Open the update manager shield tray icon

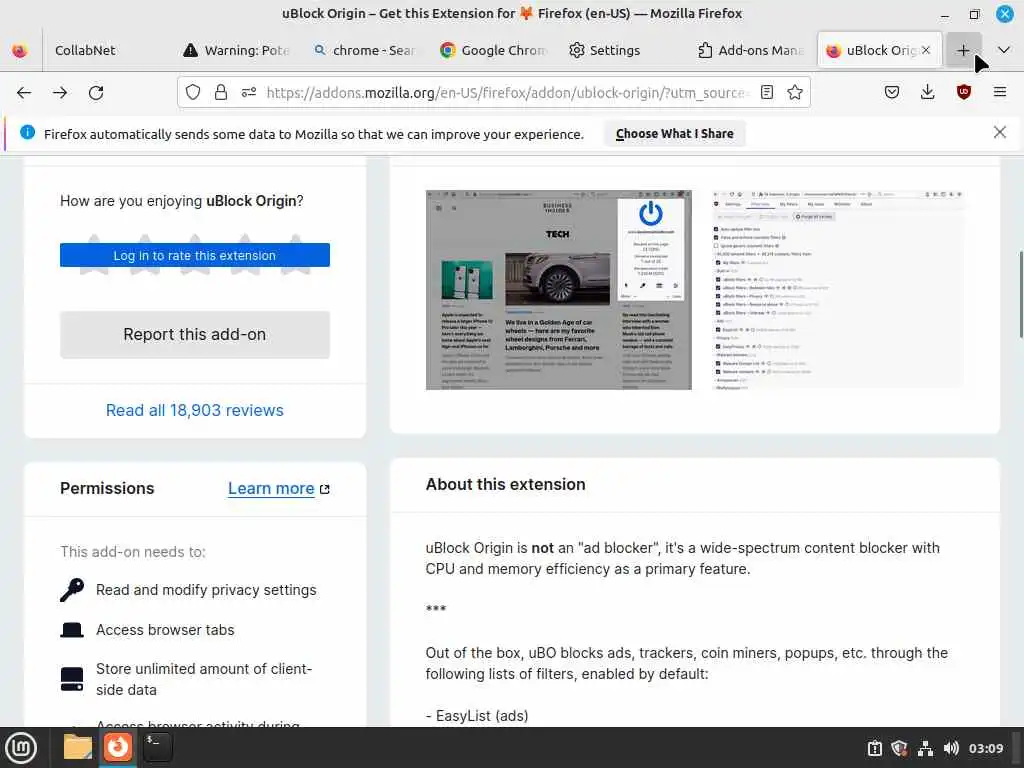coord(899,748)
